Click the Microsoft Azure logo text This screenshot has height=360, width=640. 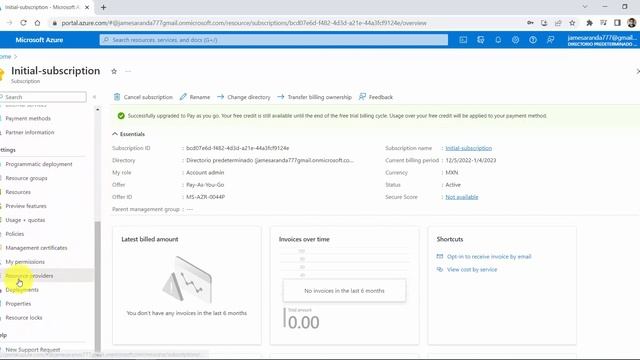39,40
